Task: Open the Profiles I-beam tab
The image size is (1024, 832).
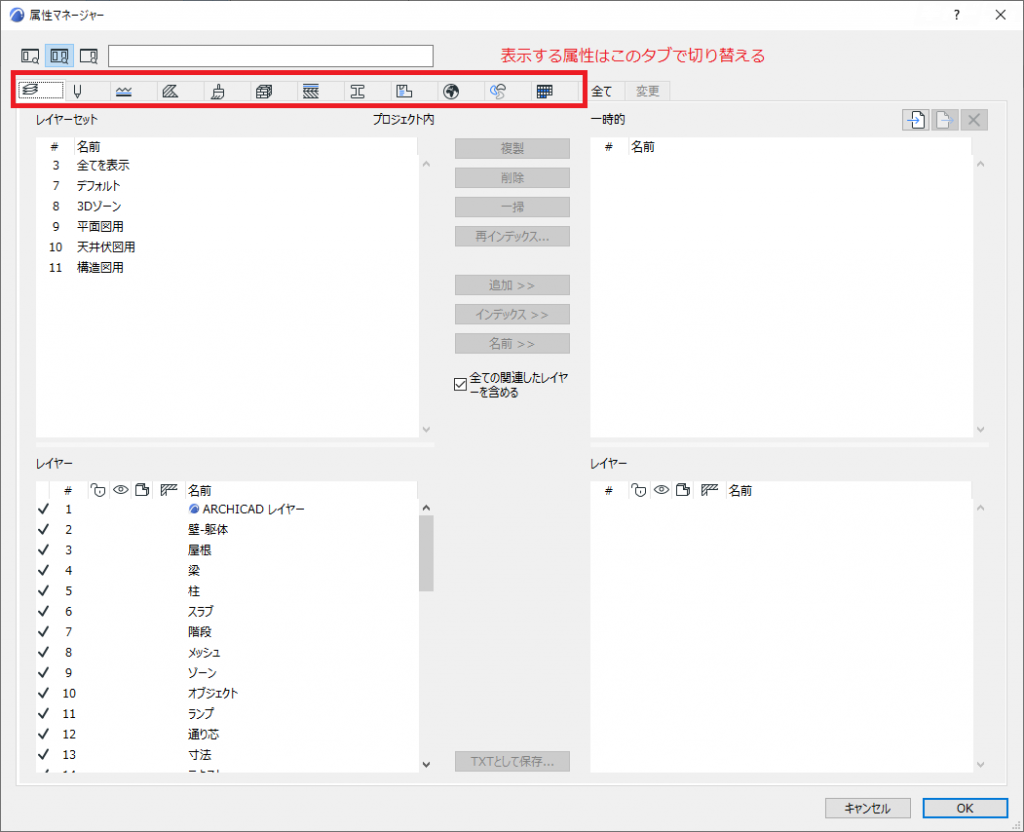Action: click(357, 91)
